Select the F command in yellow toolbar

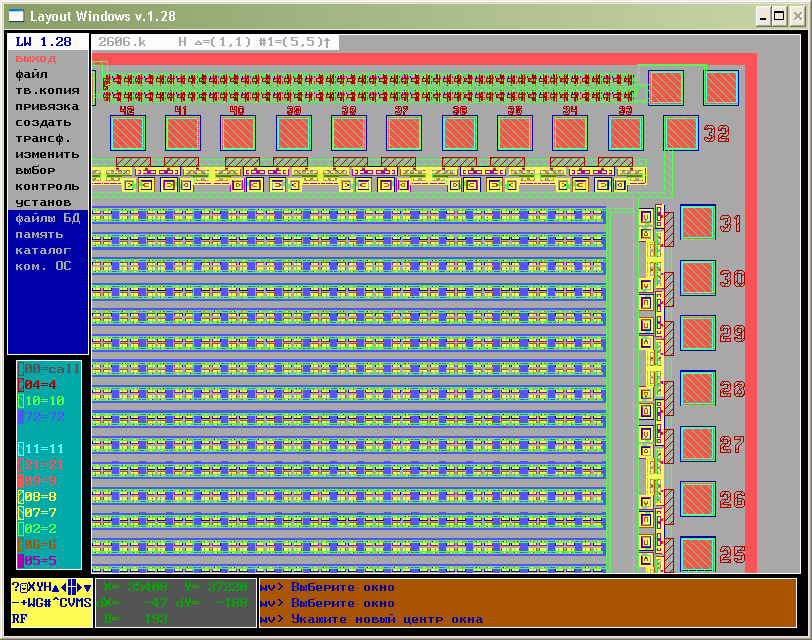point(24,619)
